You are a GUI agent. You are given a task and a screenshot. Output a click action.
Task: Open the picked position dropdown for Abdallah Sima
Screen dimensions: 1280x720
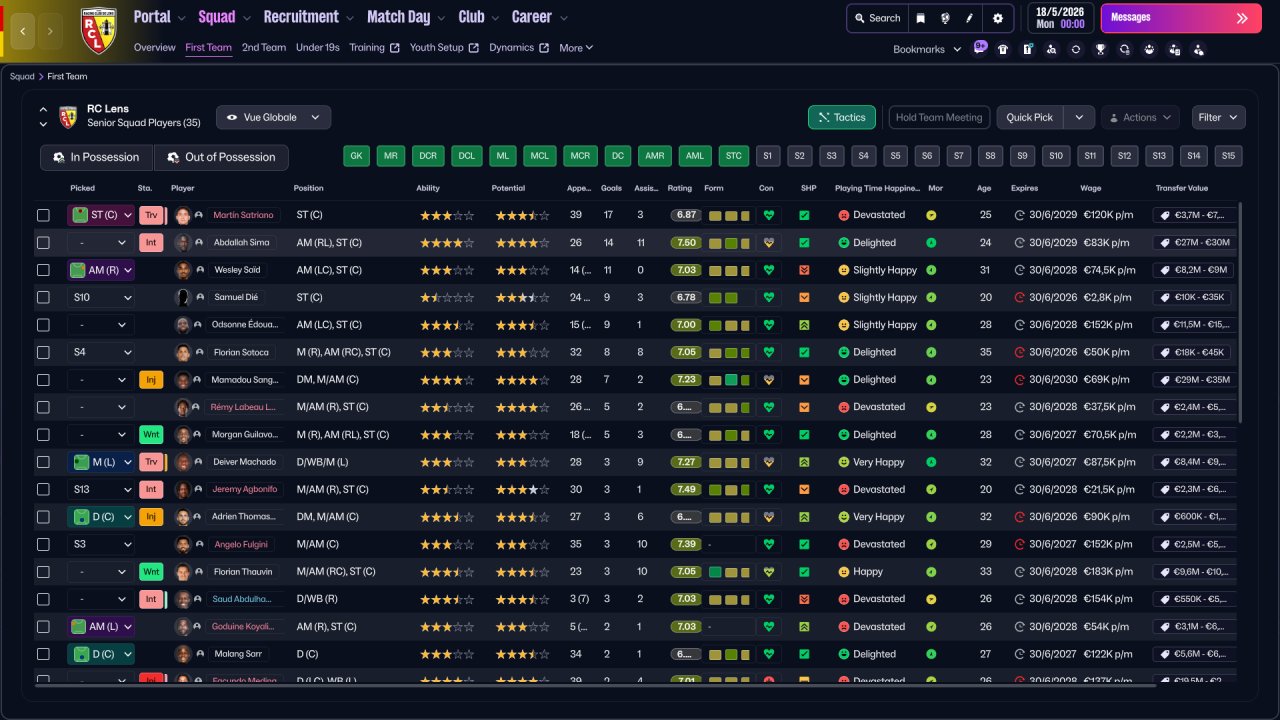point(101,242)
